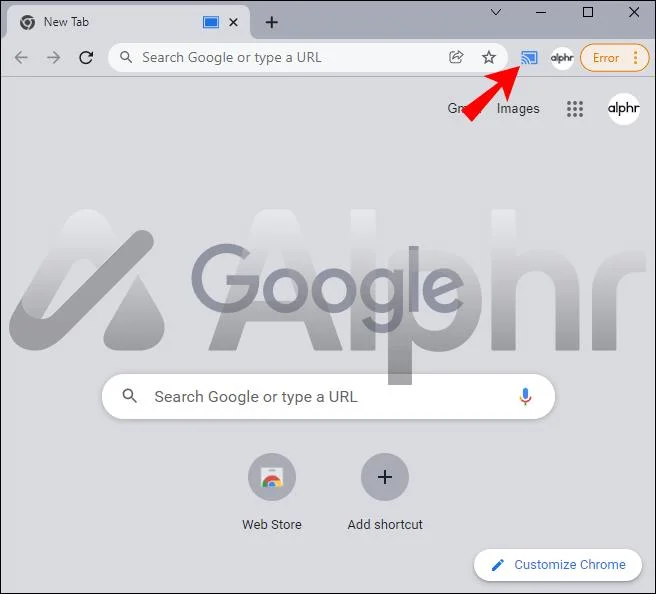656x594 pixels.
Task: Click the Add shortcut button
Action: pos(385,492)
